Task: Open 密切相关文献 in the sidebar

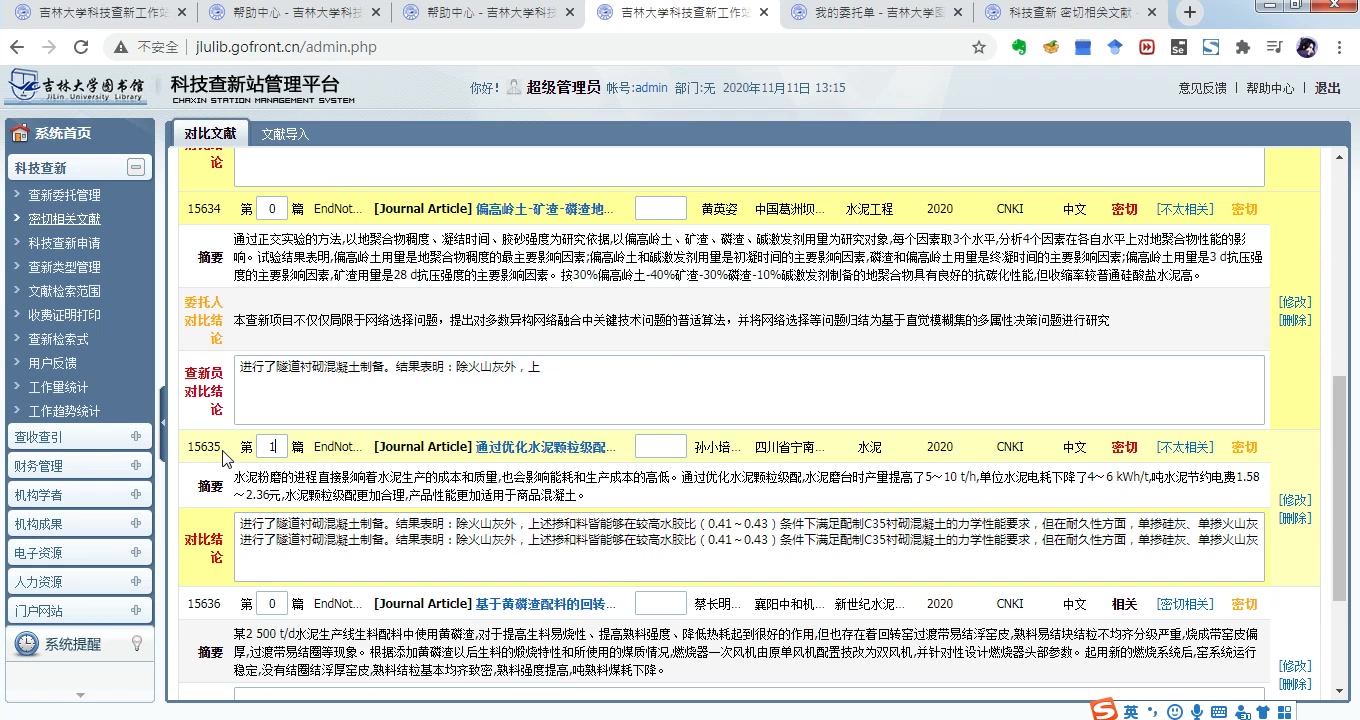Action: [64, 219]
